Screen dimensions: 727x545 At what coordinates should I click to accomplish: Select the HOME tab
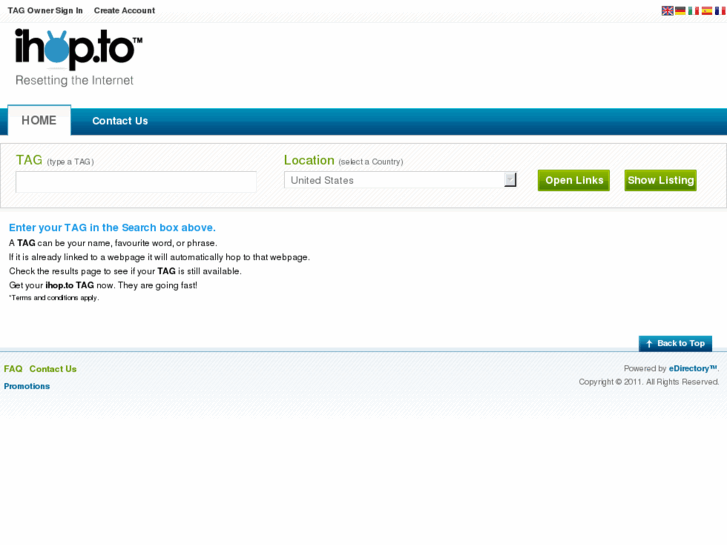(x=39, y=120)
